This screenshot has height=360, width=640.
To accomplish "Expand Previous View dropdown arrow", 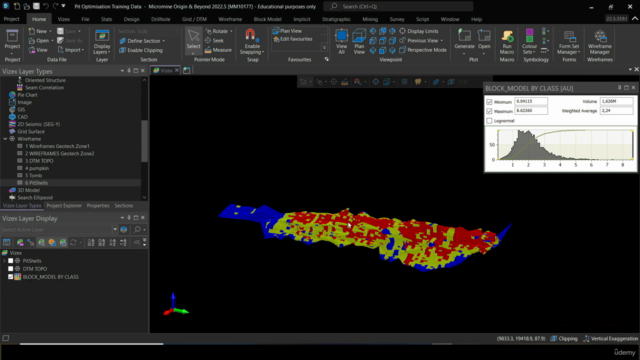I will [x=441, y=40].
